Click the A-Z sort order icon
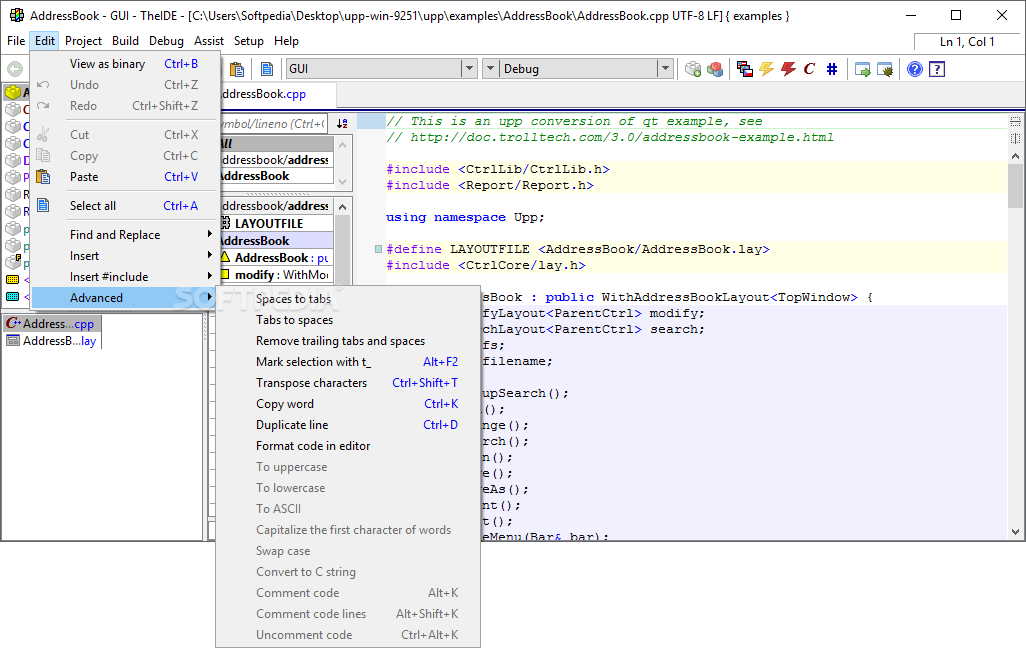Screen dimensions: 1026x648 342,123
